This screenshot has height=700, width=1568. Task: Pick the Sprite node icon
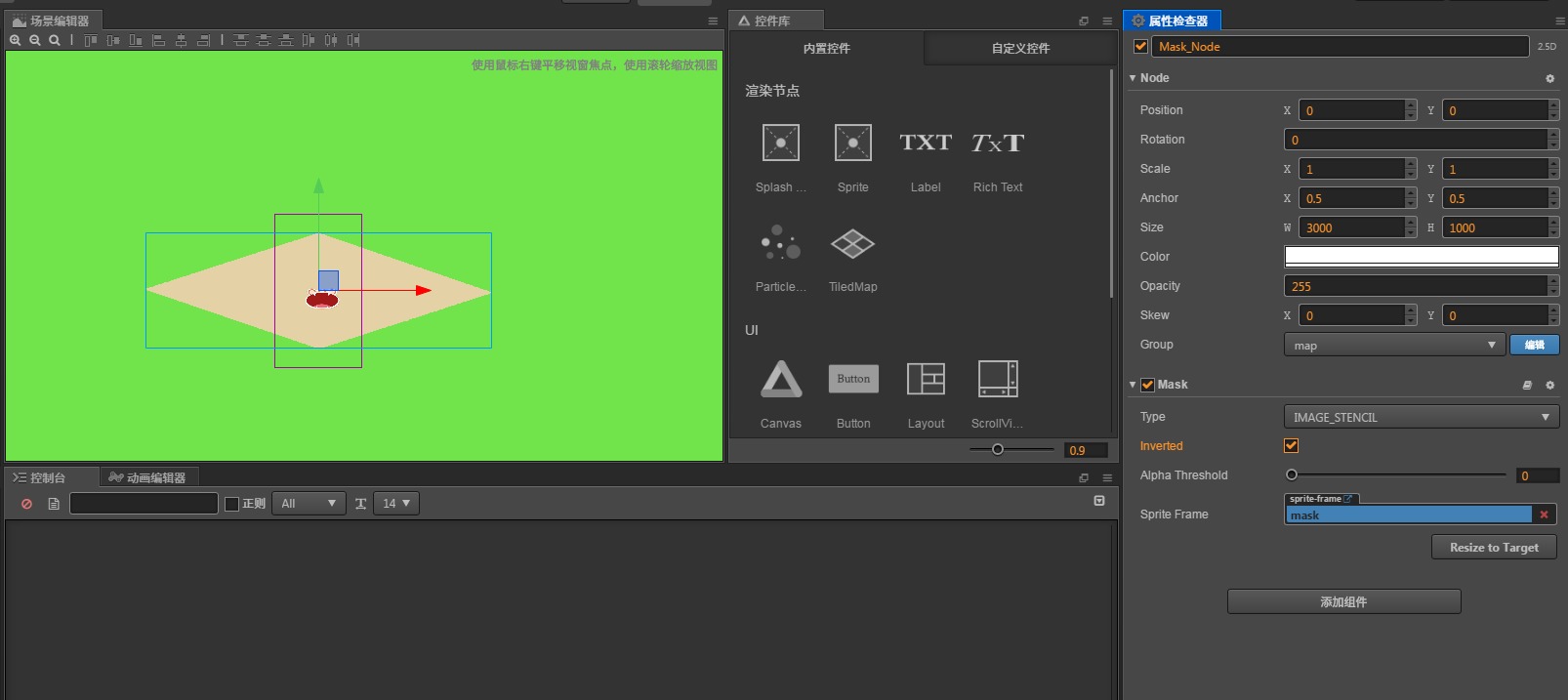coord(853,143)
